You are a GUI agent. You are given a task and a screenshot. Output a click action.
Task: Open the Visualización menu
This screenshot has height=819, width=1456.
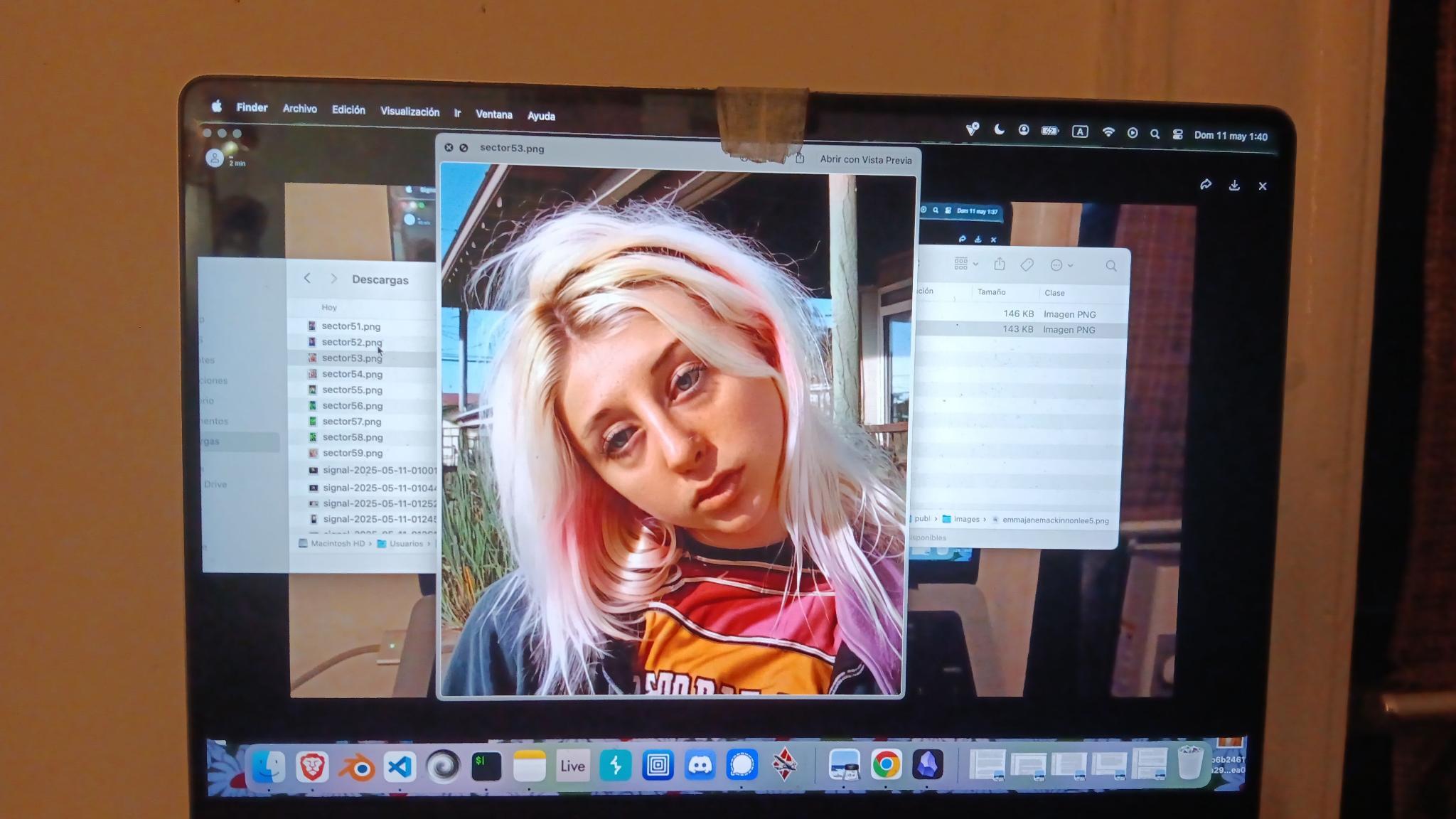409,112
